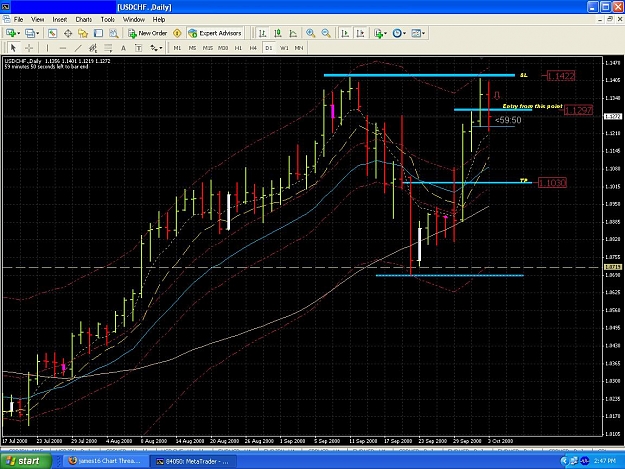Expand the Periods dropdown arrow
This screenshot has height=469, width=625.
click(404, 33)
